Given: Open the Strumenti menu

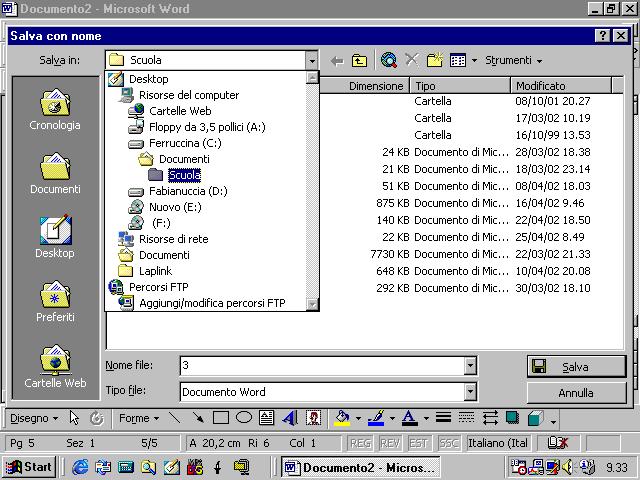Looking at the screenshot, I should (513, 60).
